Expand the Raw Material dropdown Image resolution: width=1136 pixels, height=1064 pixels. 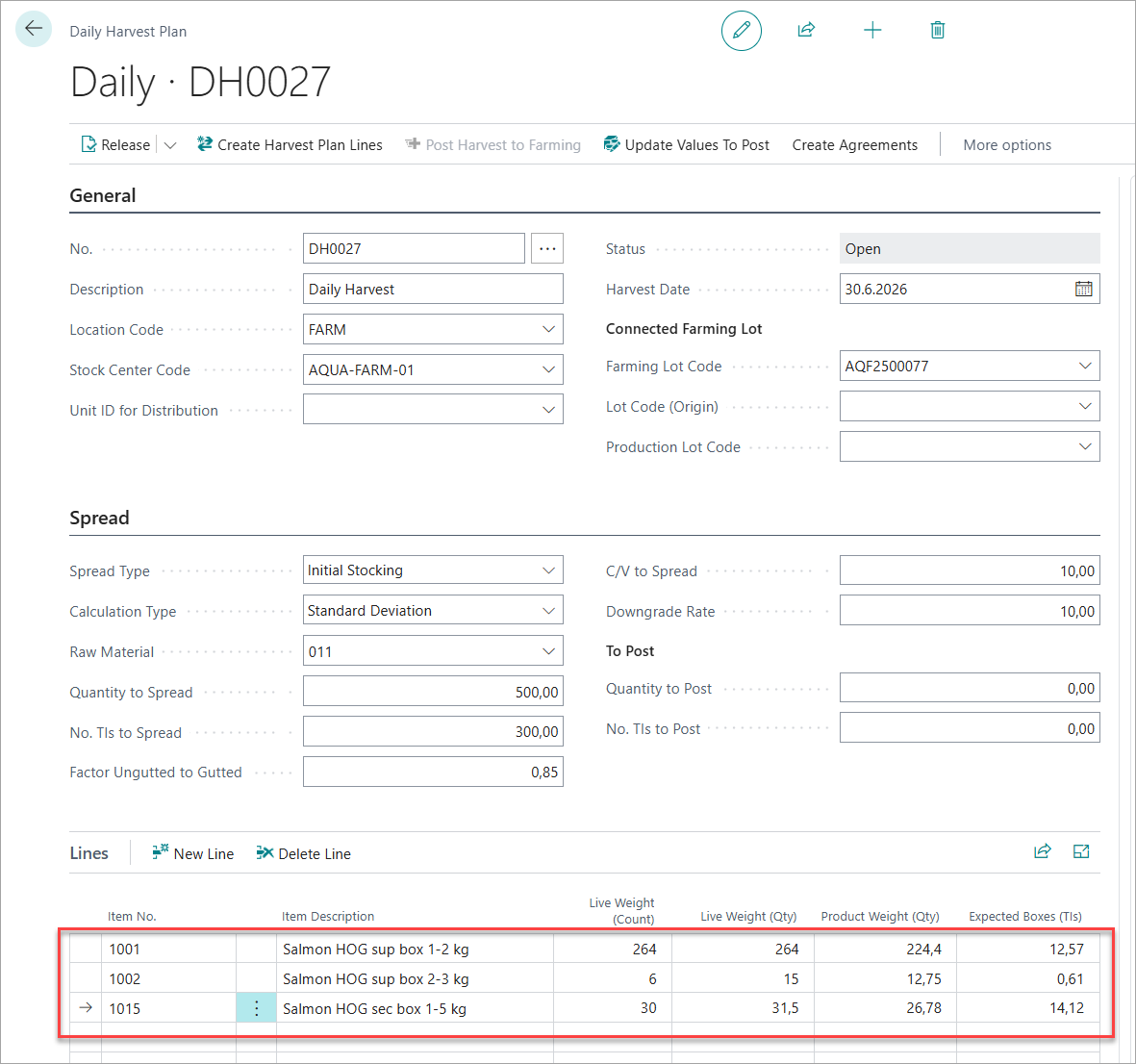[548, 651]
